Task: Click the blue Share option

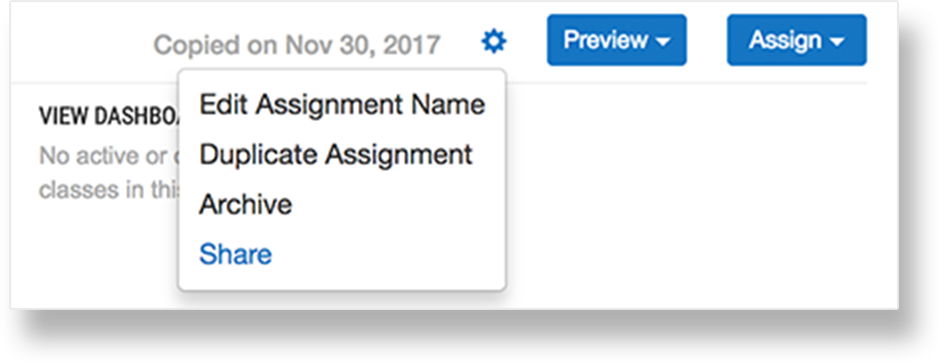Action: (x=236, y=255)
